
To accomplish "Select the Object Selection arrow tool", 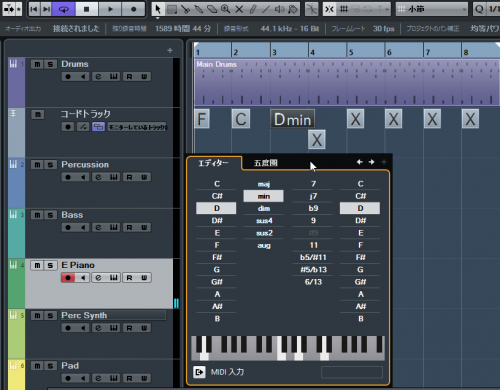I will tap(158, 9).
